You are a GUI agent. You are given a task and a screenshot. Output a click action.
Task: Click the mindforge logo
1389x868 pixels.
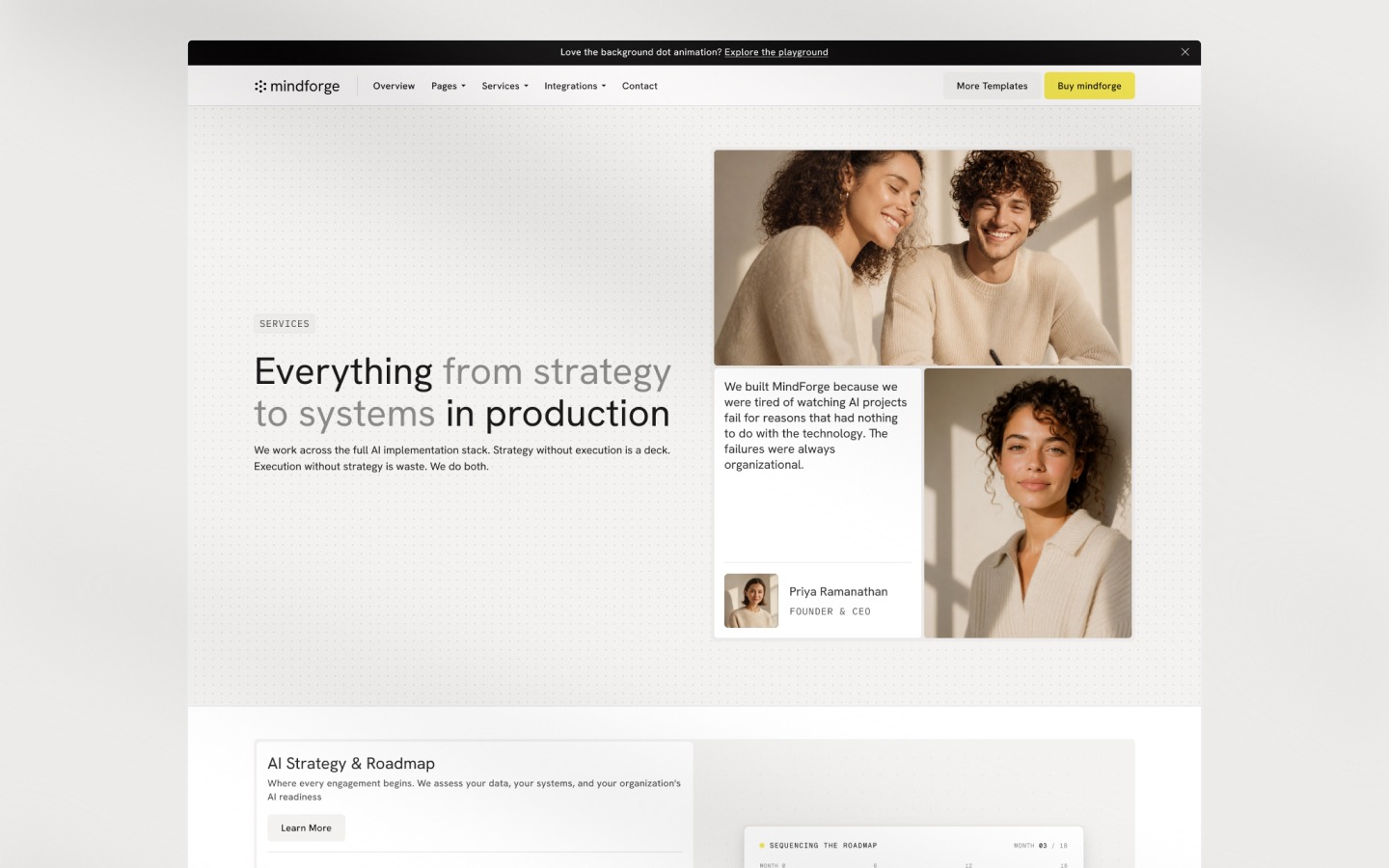[x=297, y=86]
